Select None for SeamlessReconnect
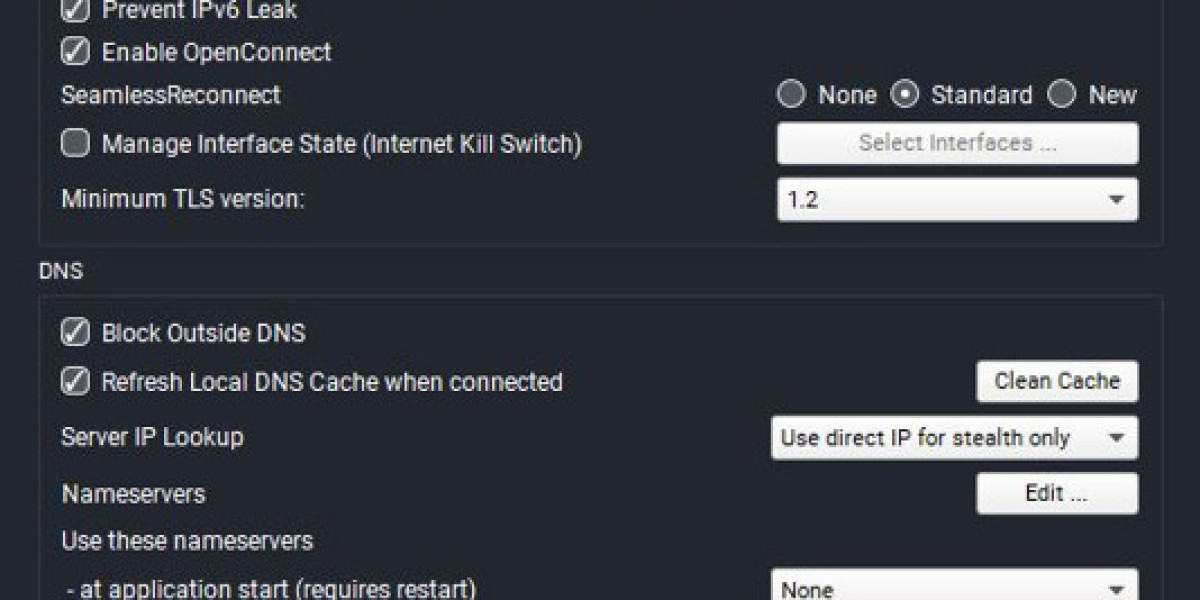The image size is (1200, 600). click(791, 95)
